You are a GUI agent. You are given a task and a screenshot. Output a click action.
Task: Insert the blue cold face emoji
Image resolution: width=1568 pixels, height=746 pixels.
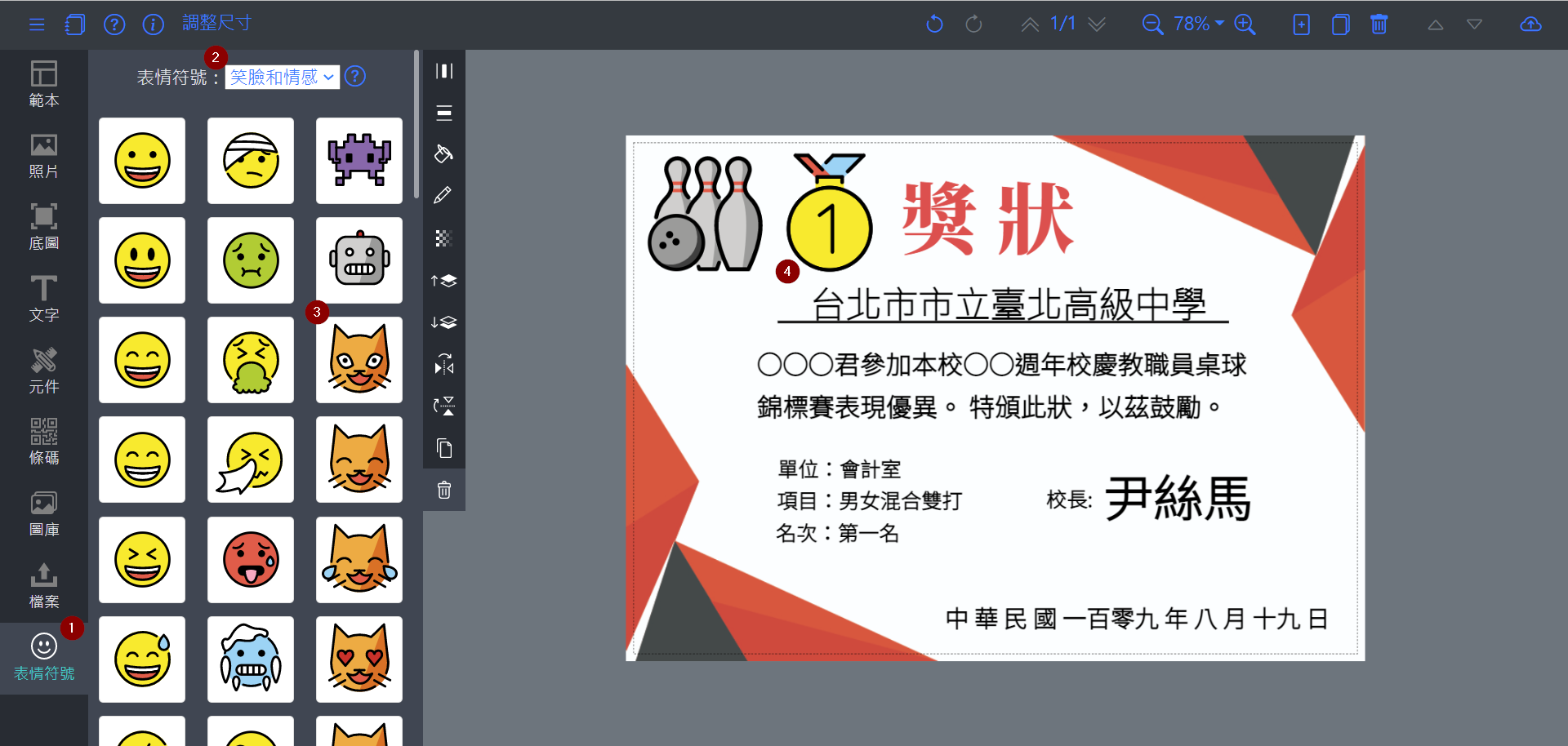coord(251,659)
